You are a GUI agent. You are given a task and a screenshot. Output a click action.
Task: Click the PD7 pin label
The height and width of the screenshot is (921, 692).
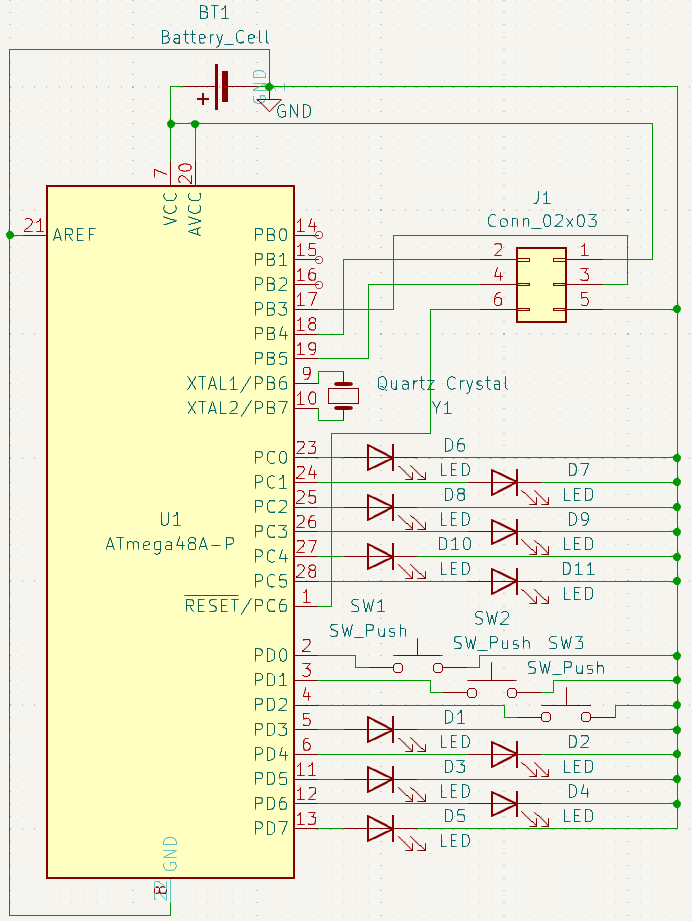(x=271, y=828)
